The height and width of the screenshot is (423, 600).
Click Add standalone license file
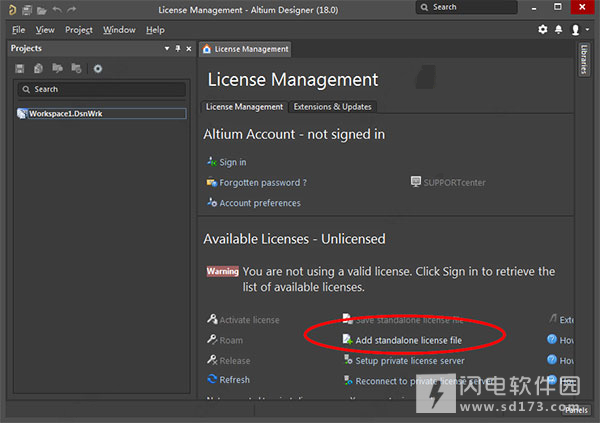coord(408,340)
